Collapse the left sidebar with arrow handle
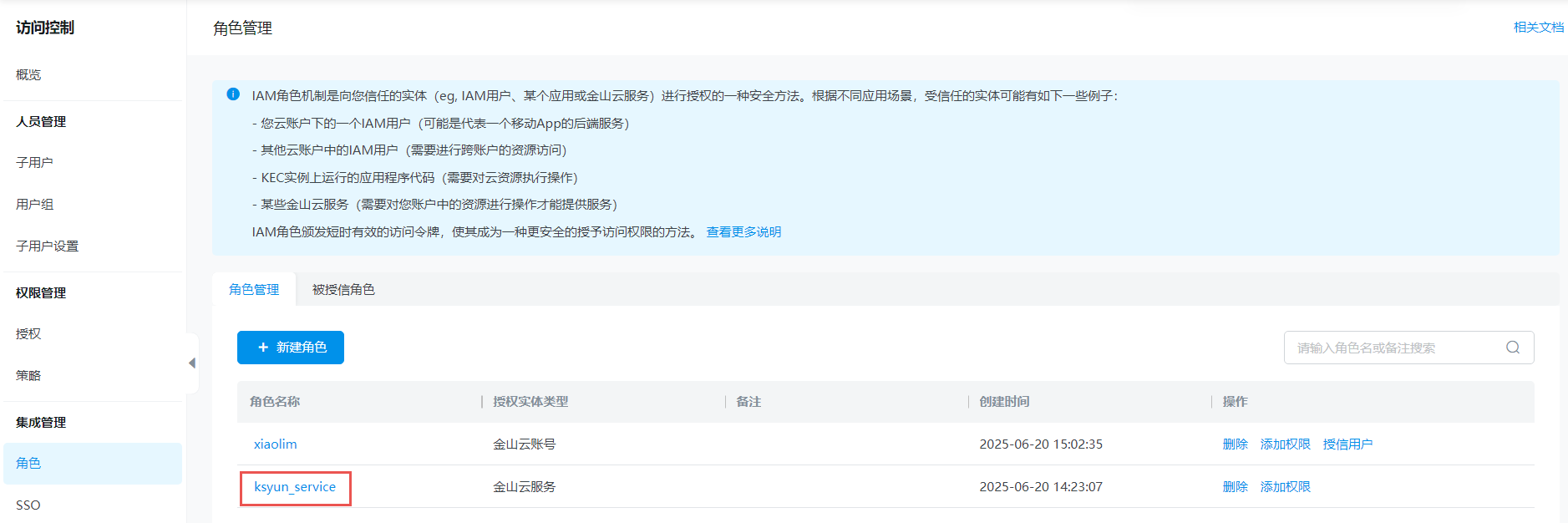 click(x=192, y=363)
